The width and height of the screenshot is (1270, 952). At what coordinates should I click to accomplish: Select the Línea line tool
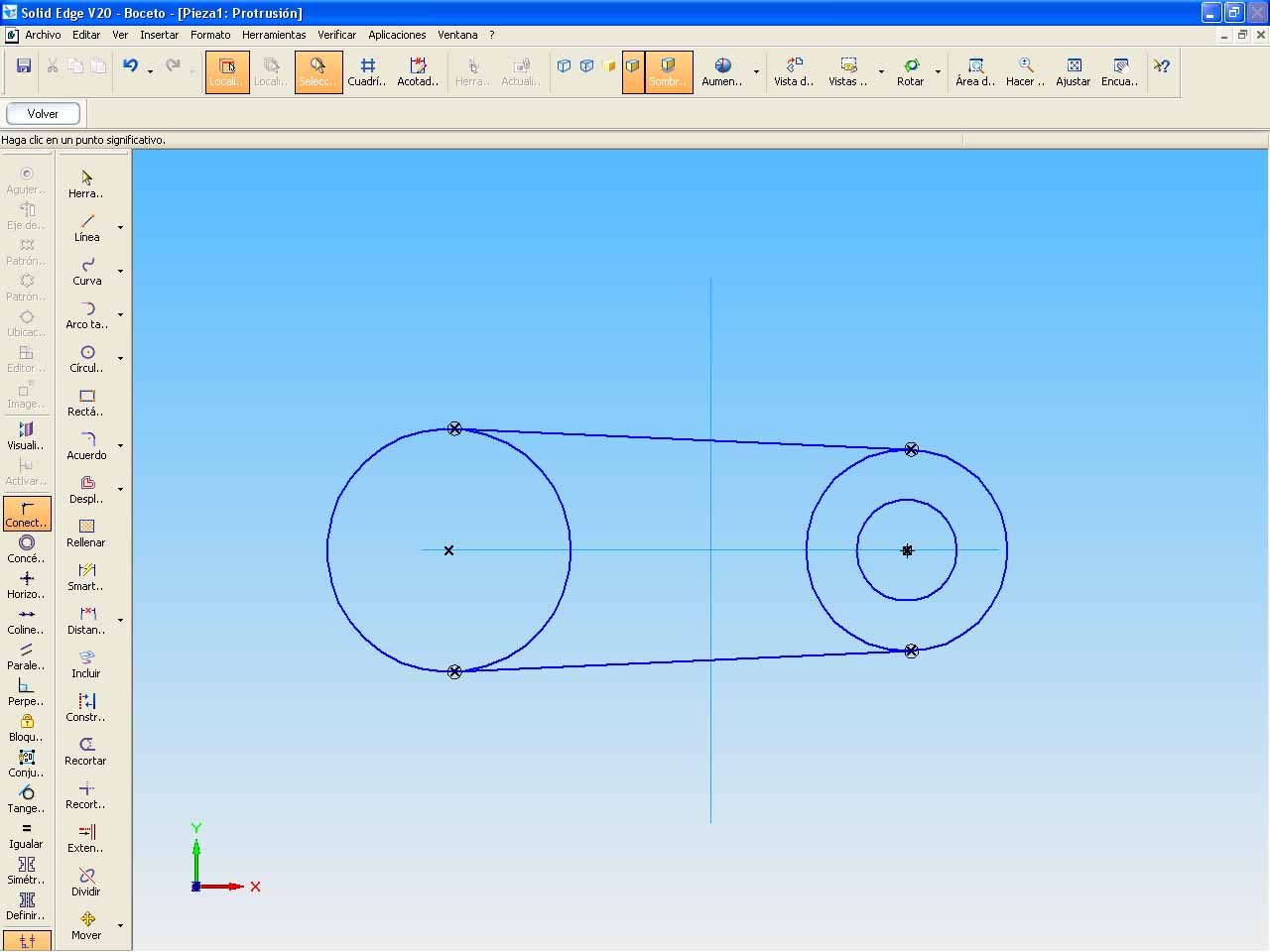point(86,228)
